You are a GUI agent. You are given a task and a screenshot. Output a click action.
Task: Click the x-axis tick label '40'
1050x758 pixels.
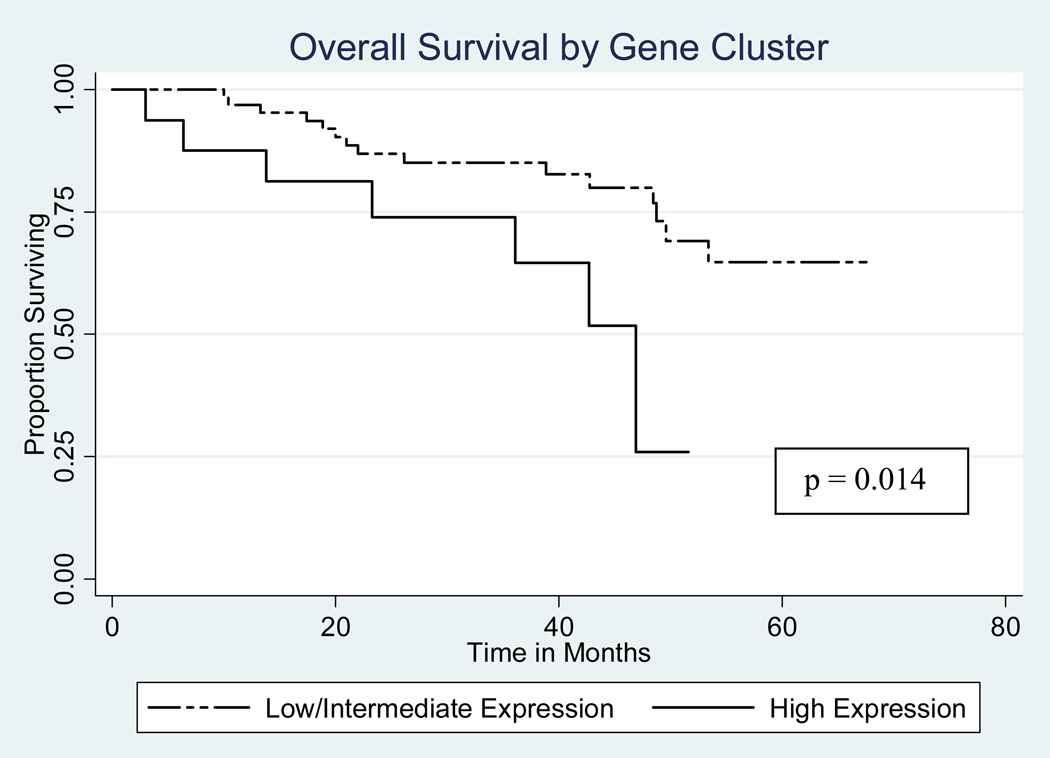click(558, 628)
